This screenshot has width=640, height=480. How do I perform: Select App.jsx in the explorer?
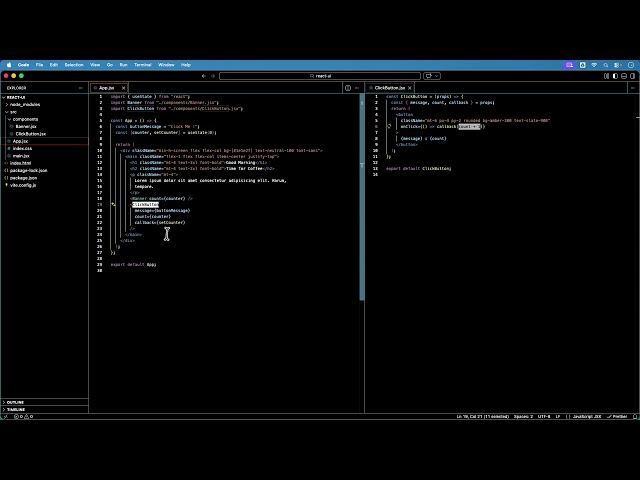[44, 141]
